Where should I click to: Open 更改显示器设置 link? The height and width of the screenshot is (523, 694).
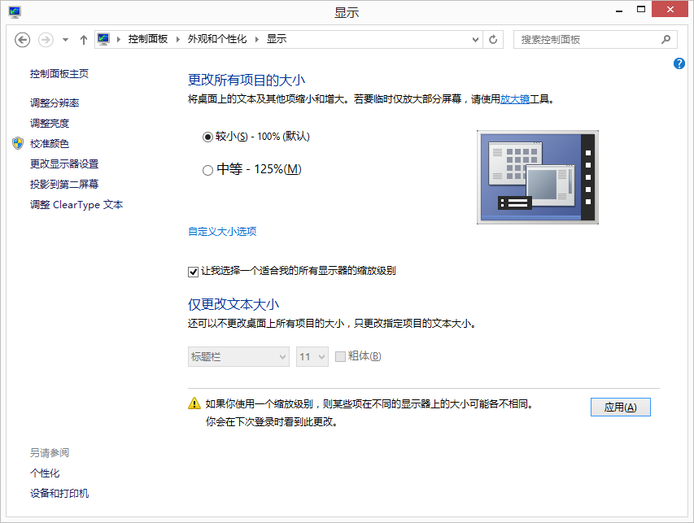(x=64, y=164)
